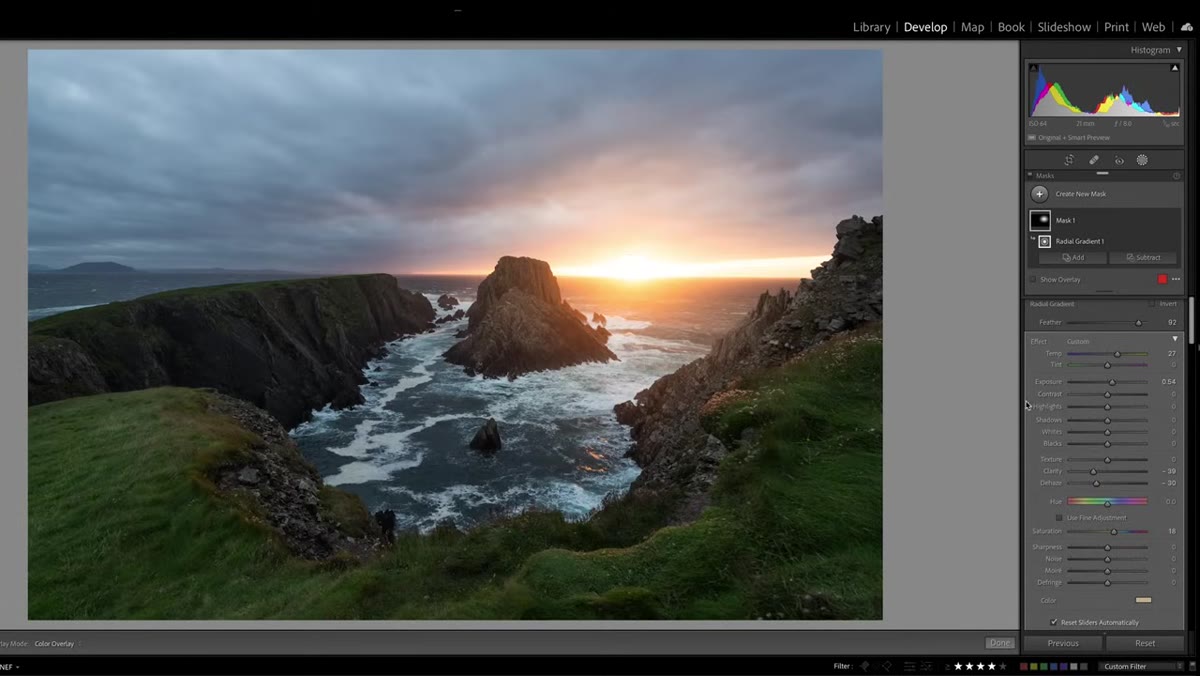Filter by purple color label
Screen dimensions: 1200x676
1064,666
